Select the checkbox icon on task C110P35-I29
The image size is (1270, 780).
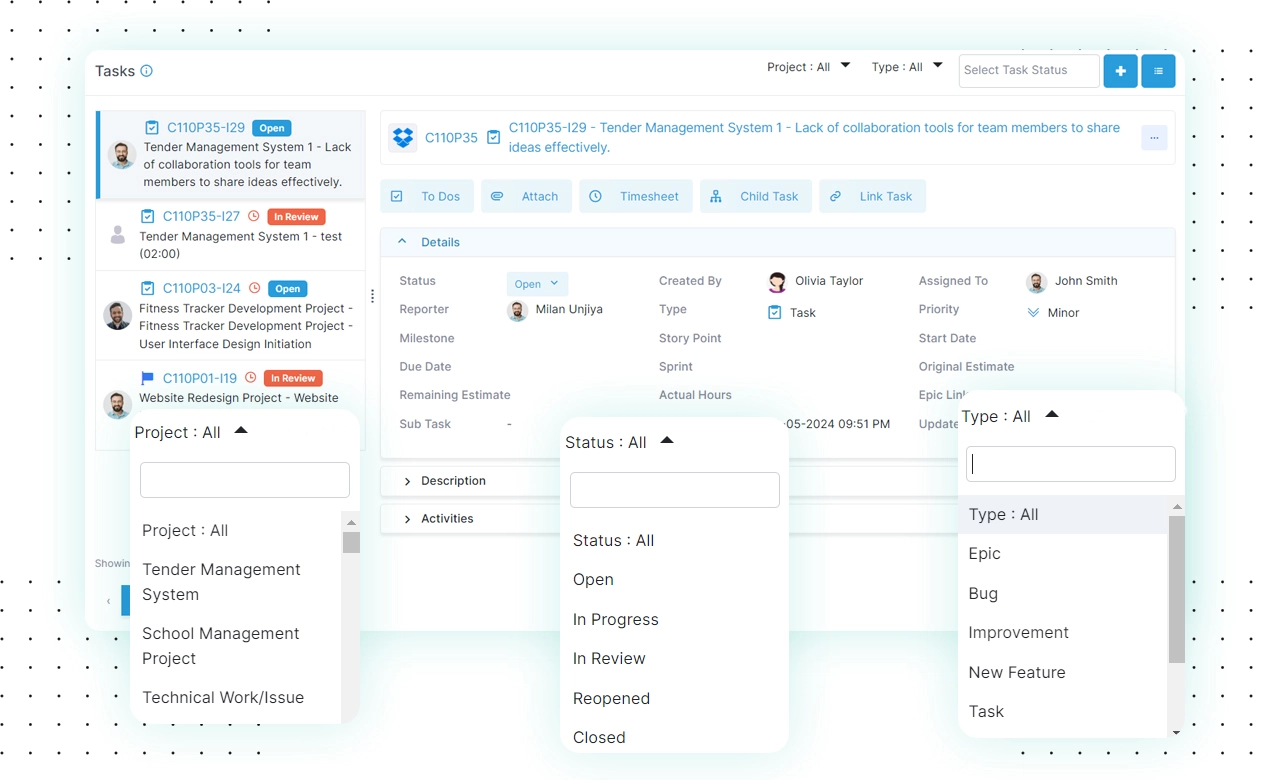pyautogui.click(x=152, y=127)
